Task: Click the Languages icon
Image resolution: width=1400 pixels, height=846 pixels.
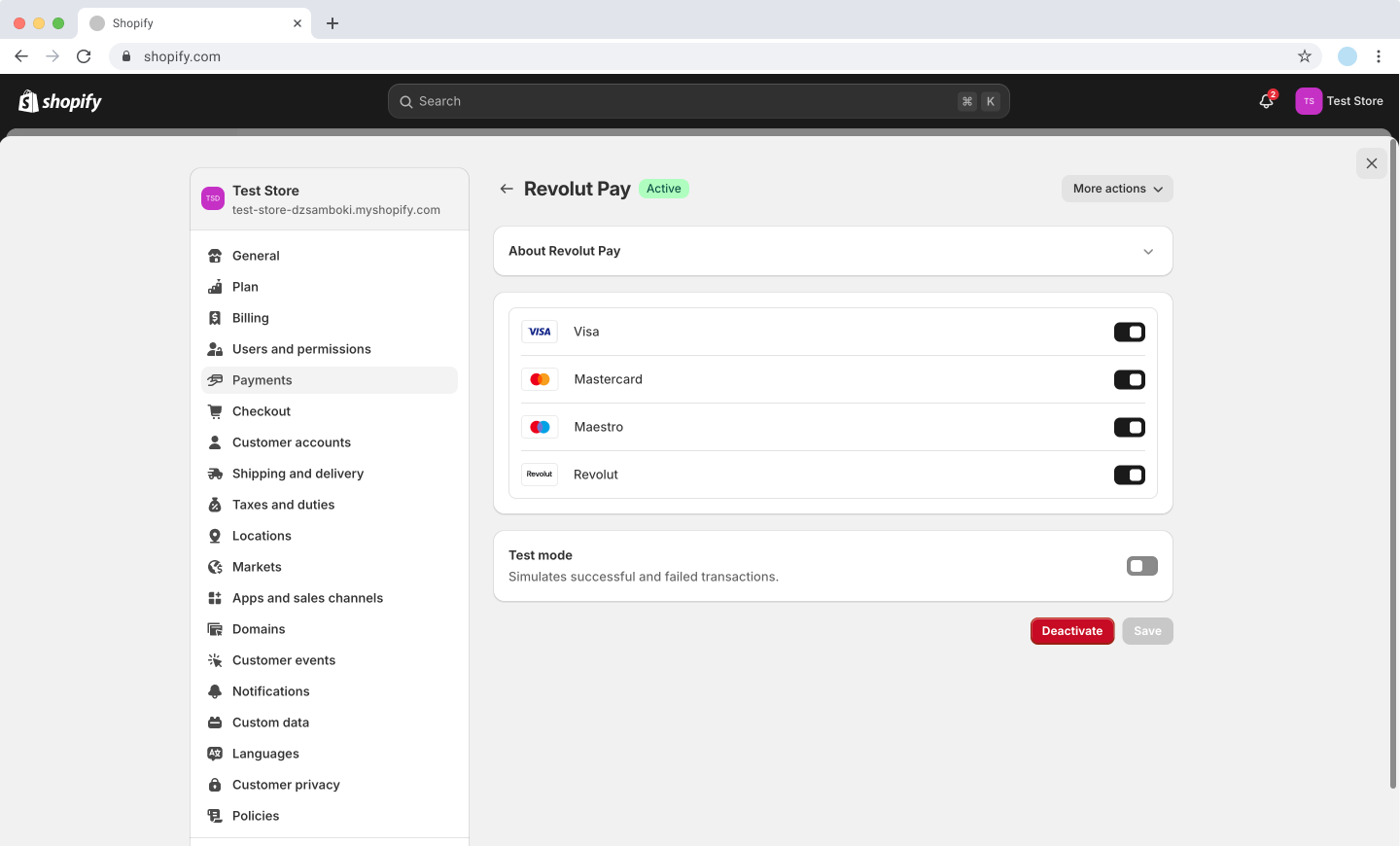Action: (215, 754)
